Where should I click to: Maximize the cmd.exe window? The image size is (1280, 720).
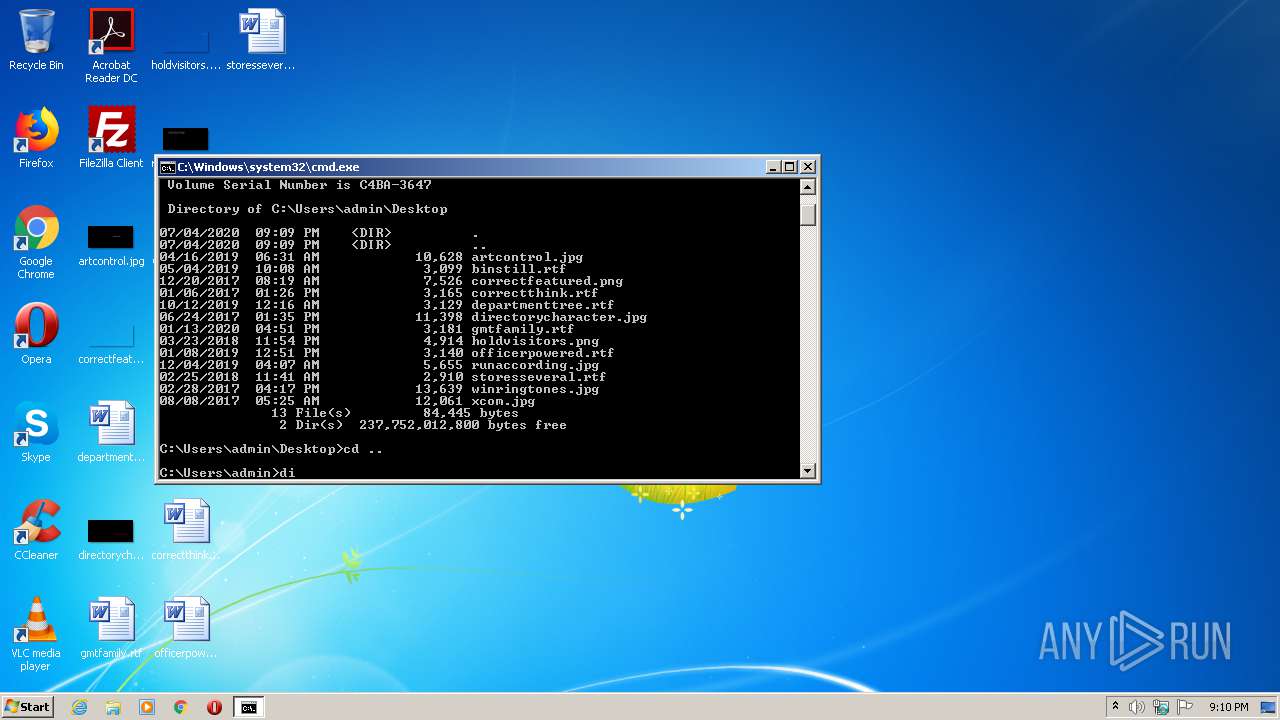click(790, 167)
